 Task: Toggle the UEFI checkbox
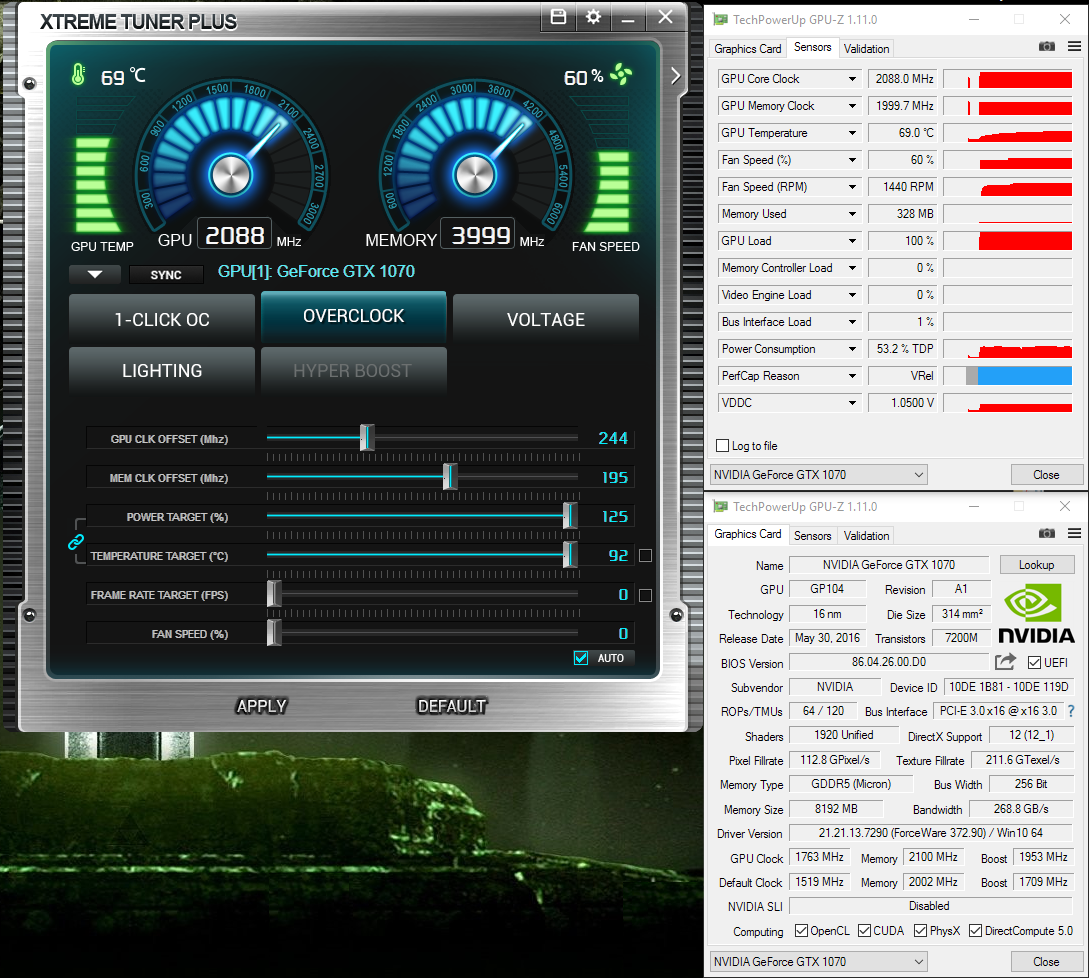tap(1034, 663)
